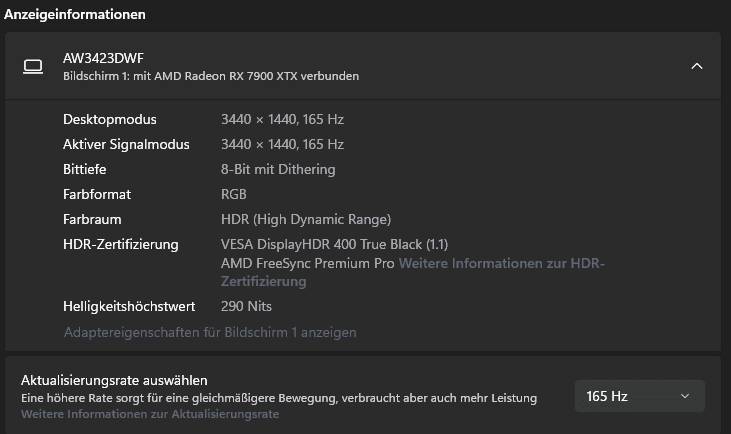
Task: Select the Bildschirm 1 connection subtitle text
Action: [210, 76]
